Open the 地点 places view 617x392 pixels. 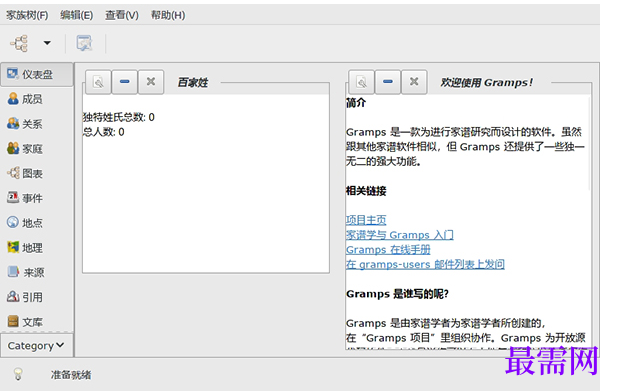(25, 223)
